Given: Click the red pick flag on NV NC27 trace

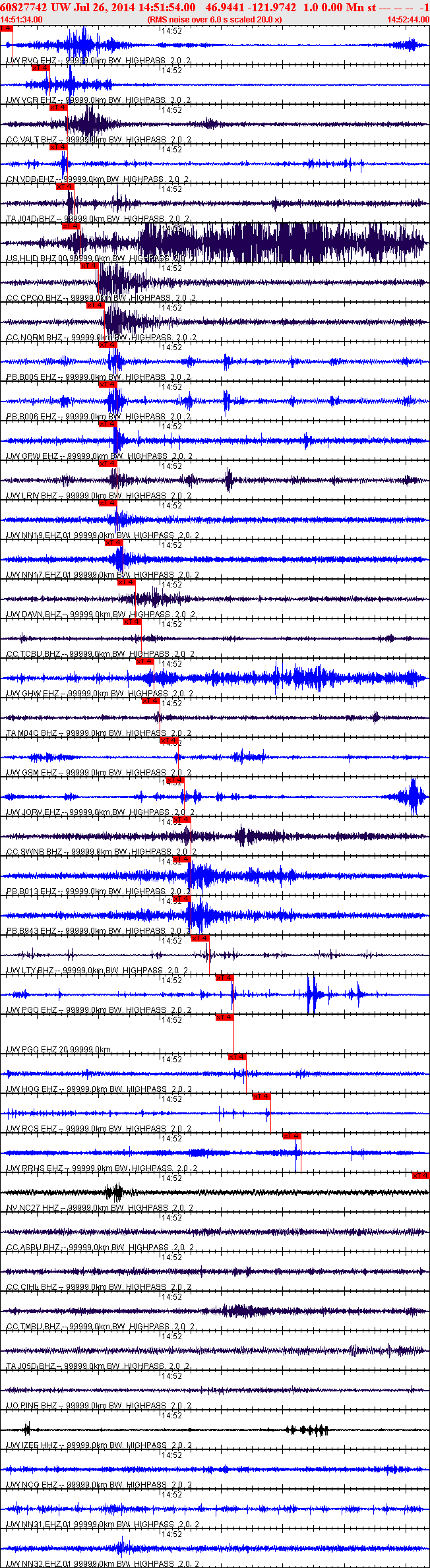Looking at the screenshot, I should 421,1176.
